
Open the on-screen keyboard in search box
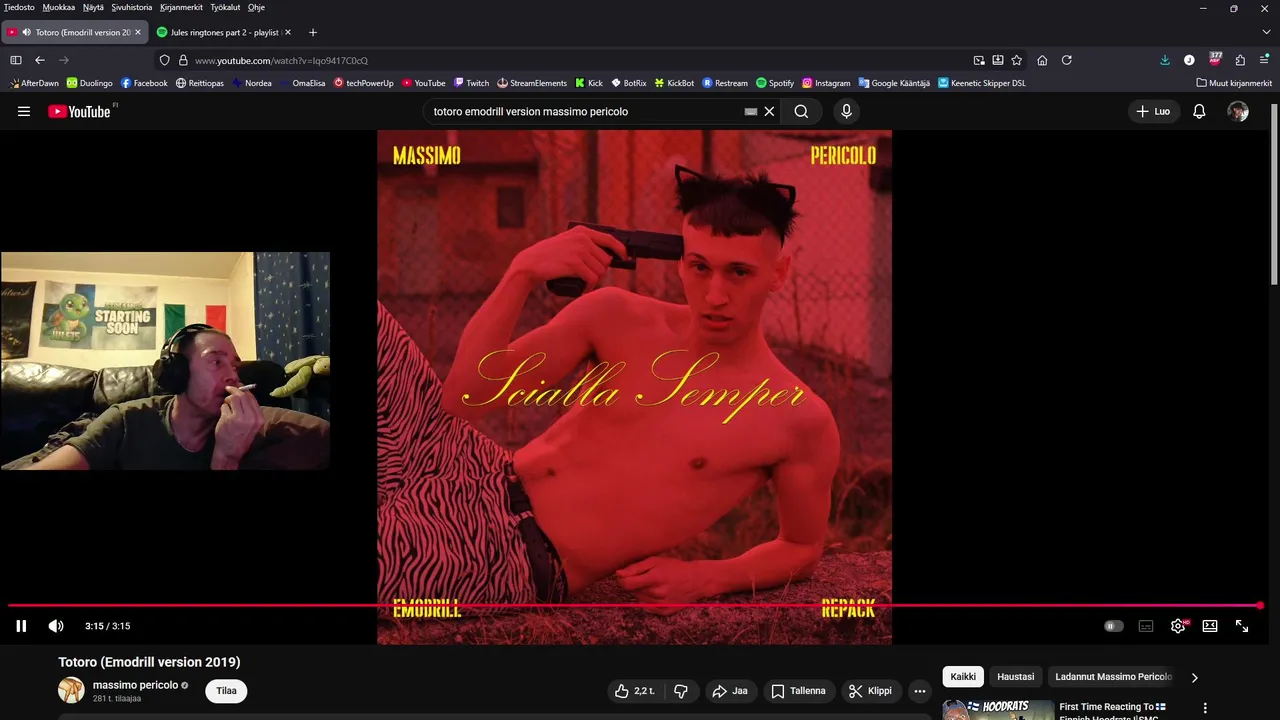point(751,112)
